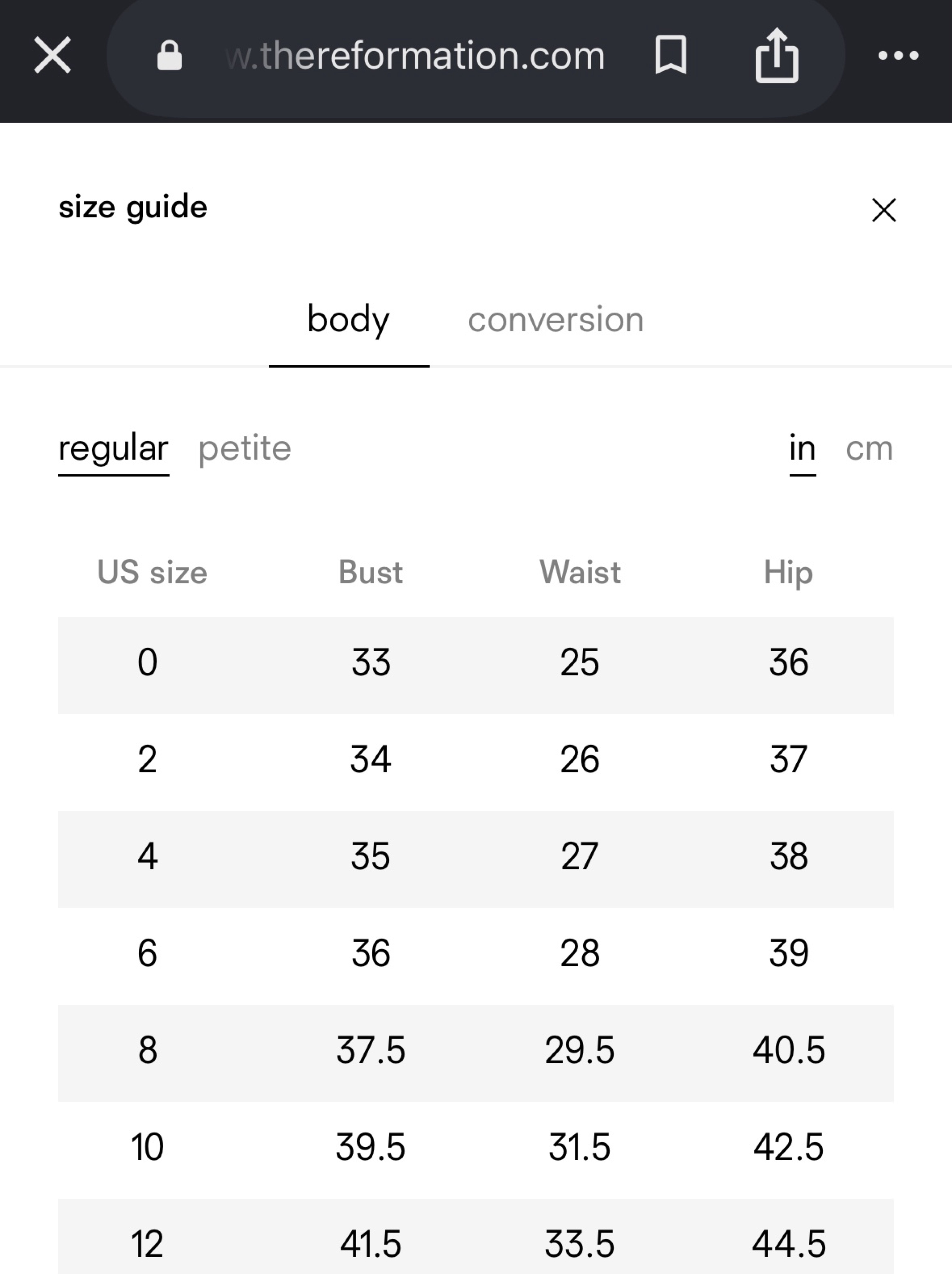The width and height of the screenshot is (952, 1274).
Task: Switch measurement units to cm
Action: (x=869, y=449)
